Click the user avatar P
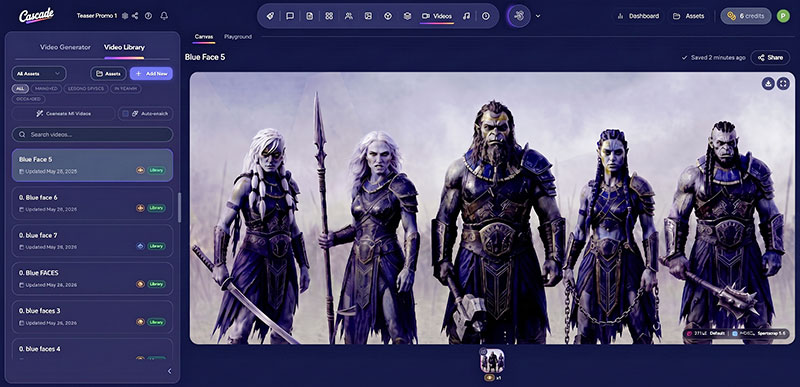The height and width of the screenshot is (387, 800). pyautogui.click(x=783, y=16)
